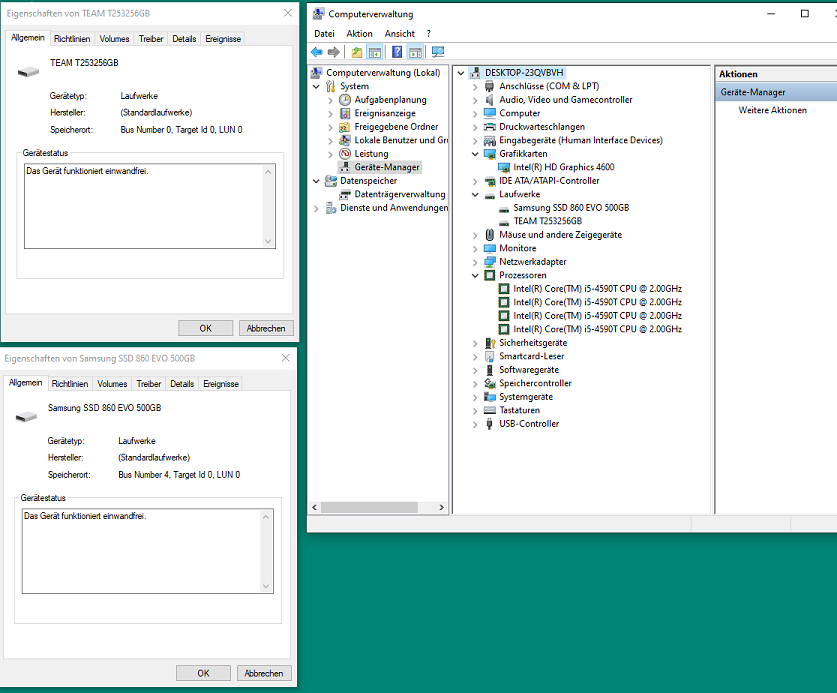The image size is (837, 693).
Task: Expand Aufgabenplanung in the left tree
Action: (331, 100)
